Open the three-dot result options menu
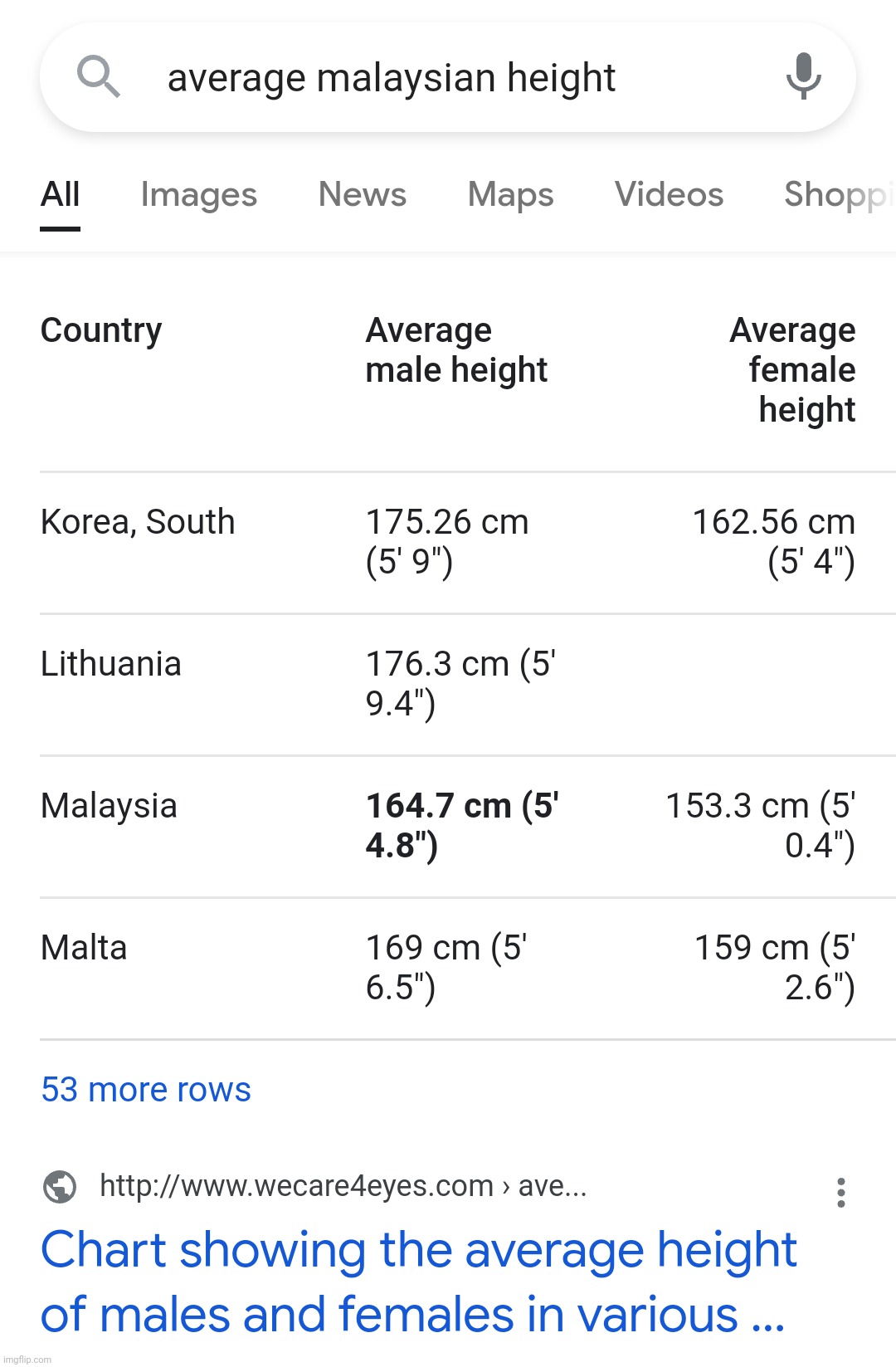 click(x=841, y=1192)
